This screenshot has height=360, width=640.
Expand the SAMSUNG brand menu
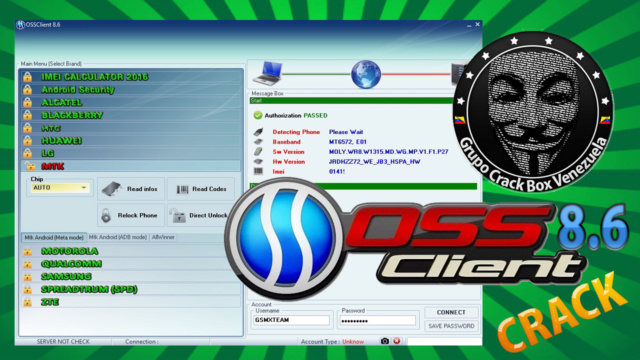(130, 276)
